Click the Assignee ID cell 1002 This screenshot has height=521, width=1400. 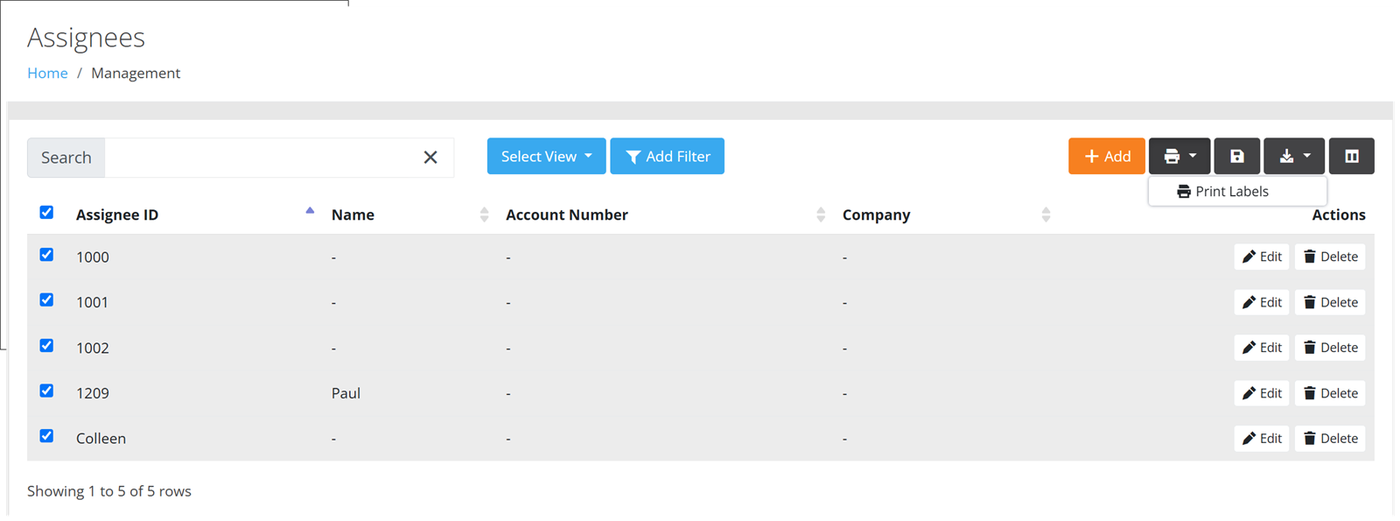tap(93, 347)
